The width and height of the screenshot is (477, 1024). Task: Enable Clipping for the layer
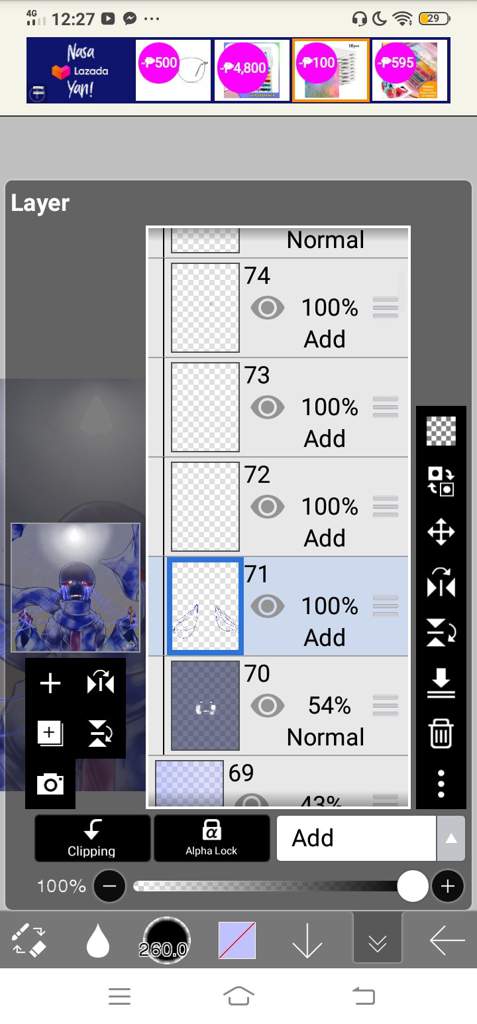point(92,838)
